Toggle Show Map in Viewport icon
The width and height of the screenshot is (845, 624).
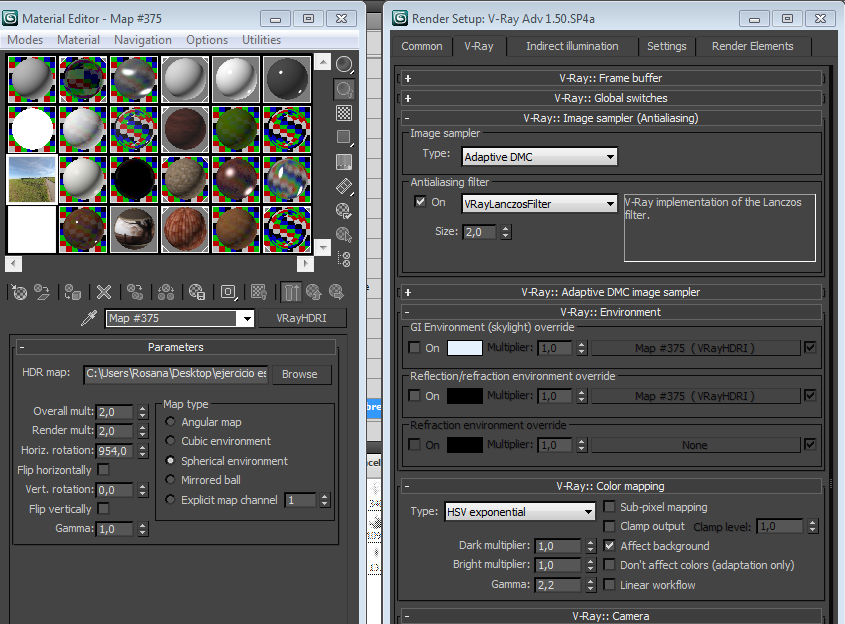coord(259,293)
